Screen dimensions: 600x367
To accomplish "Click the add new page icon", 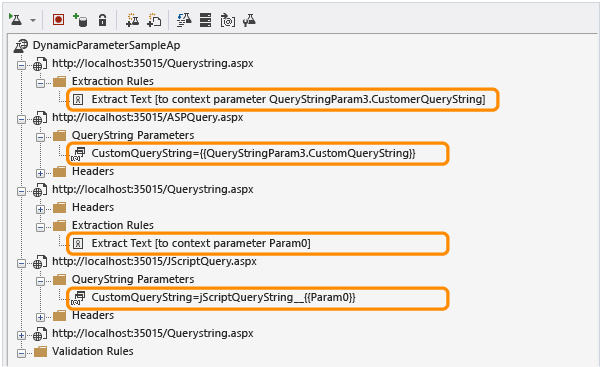I will (x=154, y=20).
